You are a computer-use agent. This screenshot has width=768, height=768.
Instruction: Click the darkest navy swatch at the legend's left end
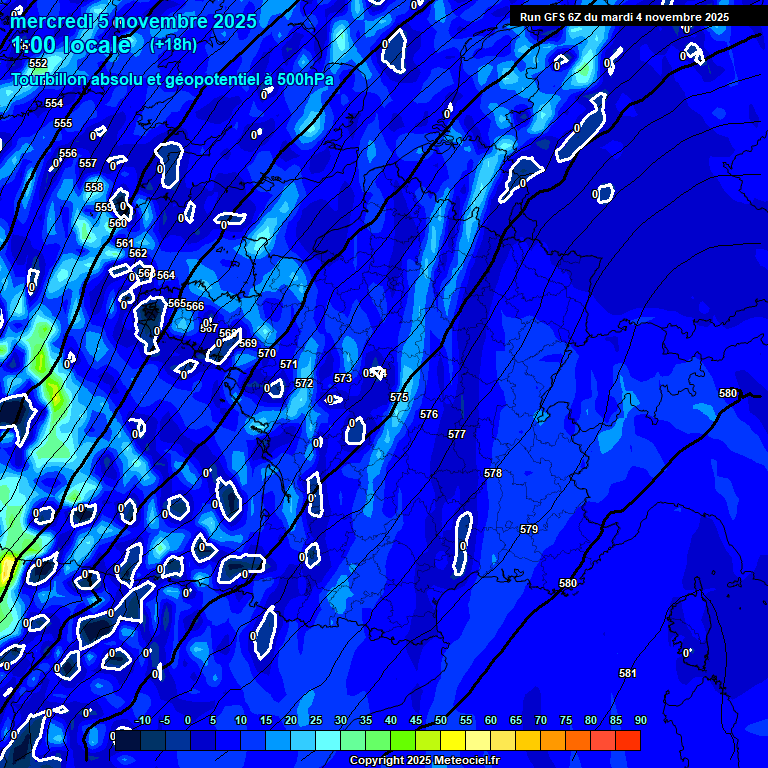tap(128, 741)
